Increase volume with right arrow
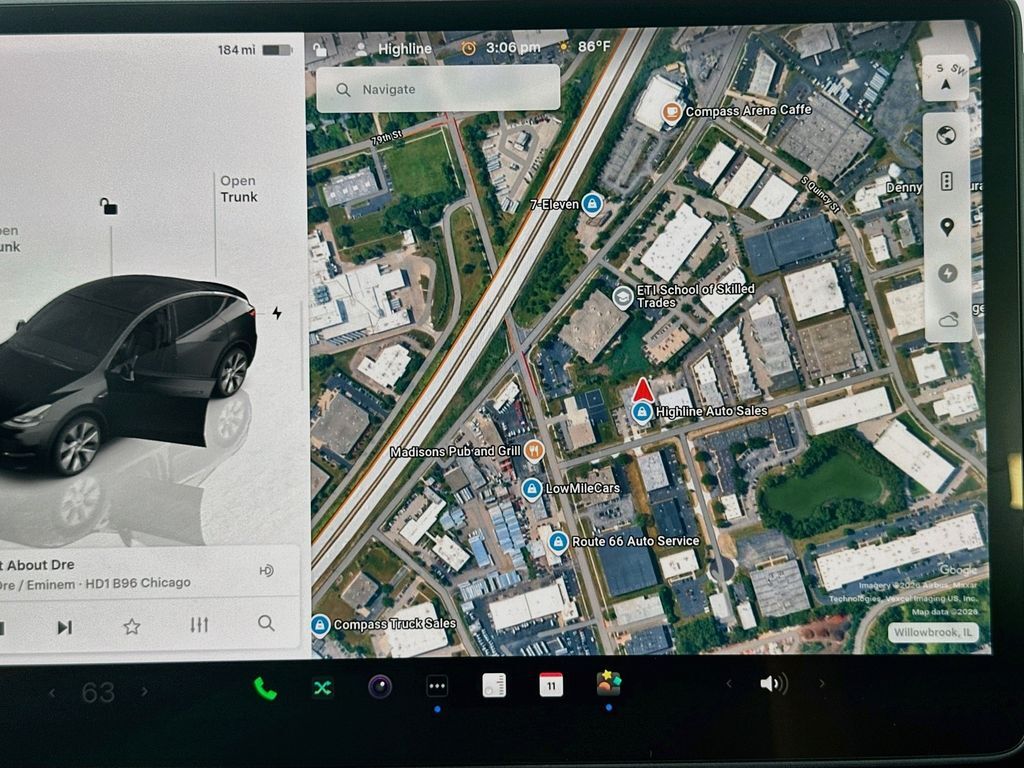 click(x=822, y=683)
